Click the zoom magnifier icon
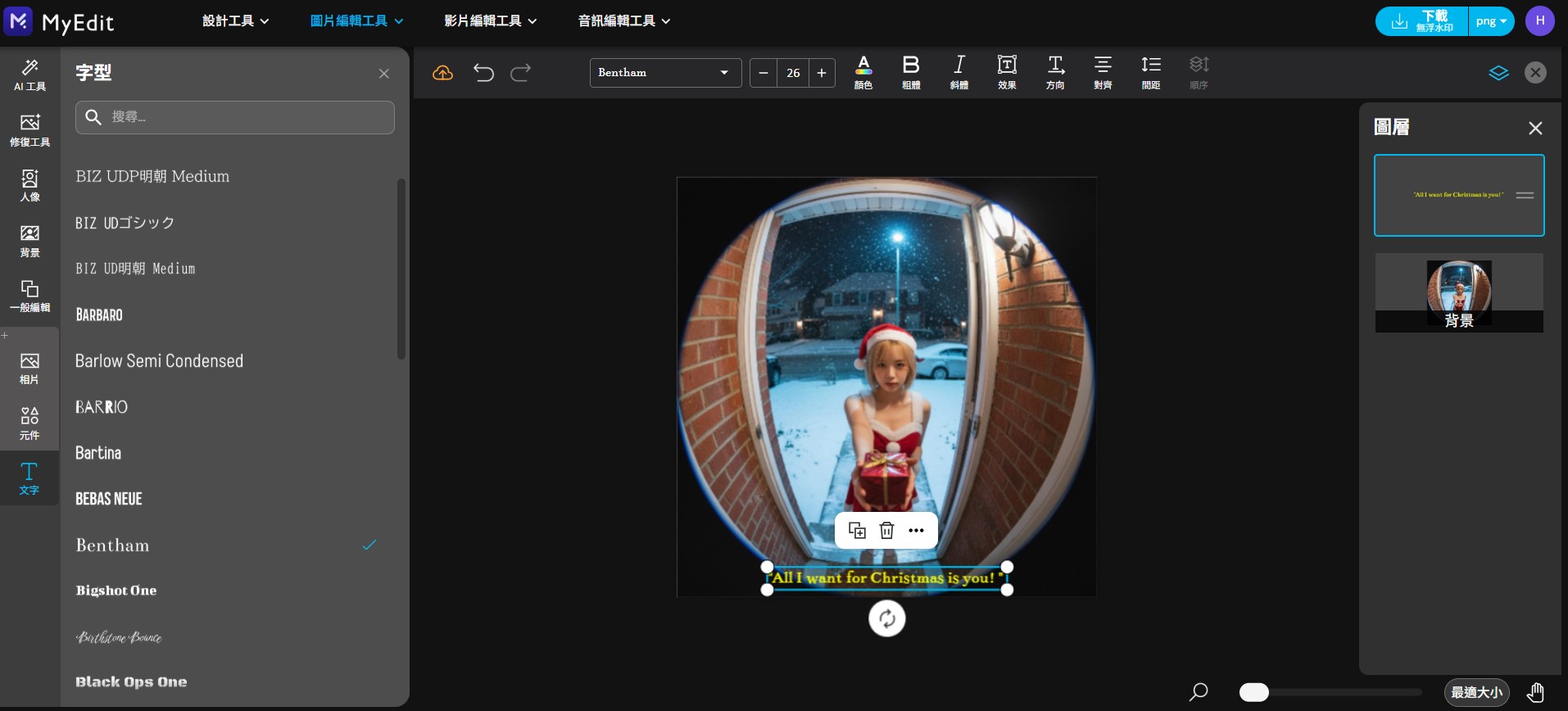The height and width of the screenshot is (711, 1568). point(1199,692)
